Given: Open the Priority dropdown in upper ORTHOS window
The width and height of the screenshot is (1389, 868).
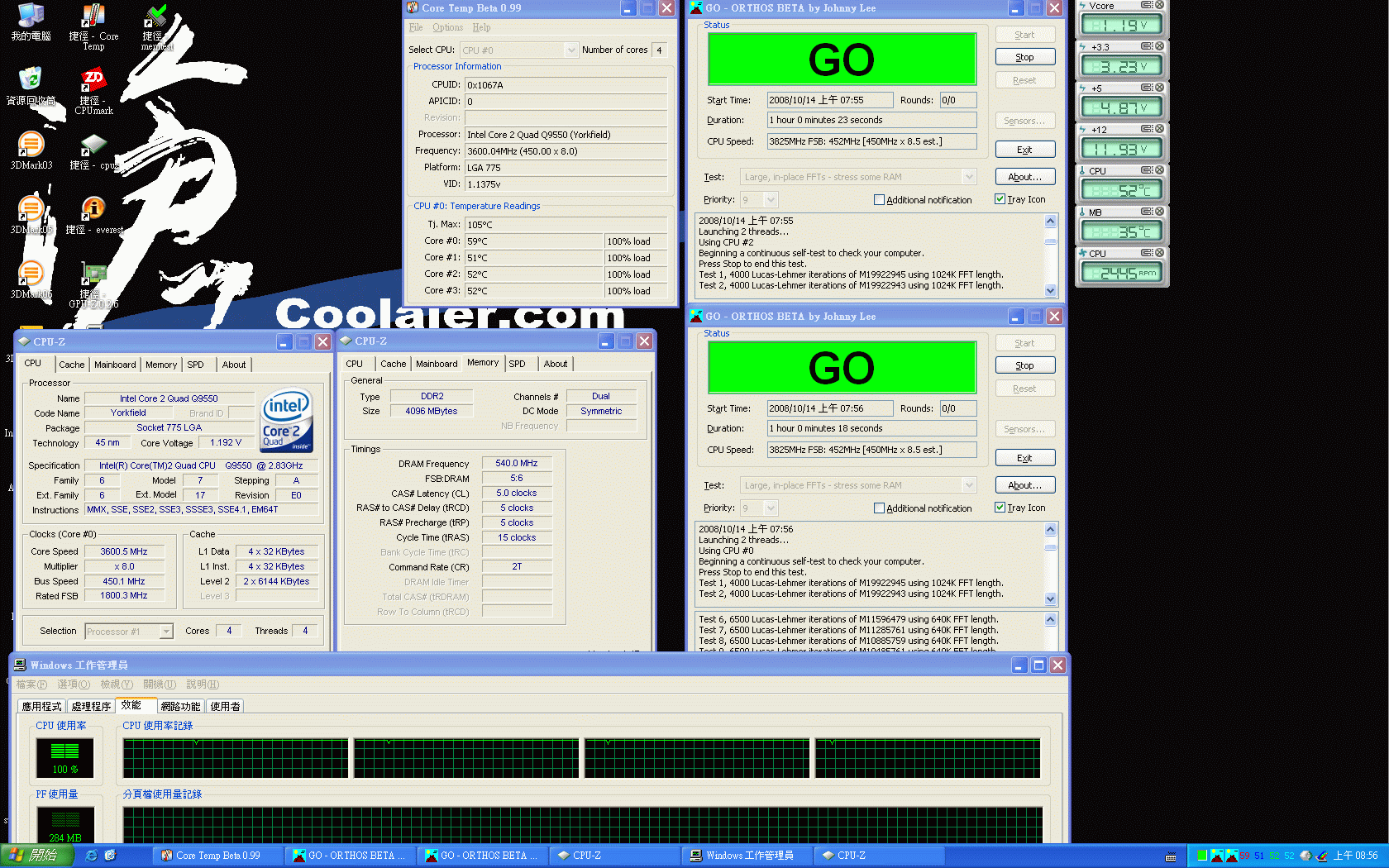Looking at the screenshot, I should pos(771,200).
